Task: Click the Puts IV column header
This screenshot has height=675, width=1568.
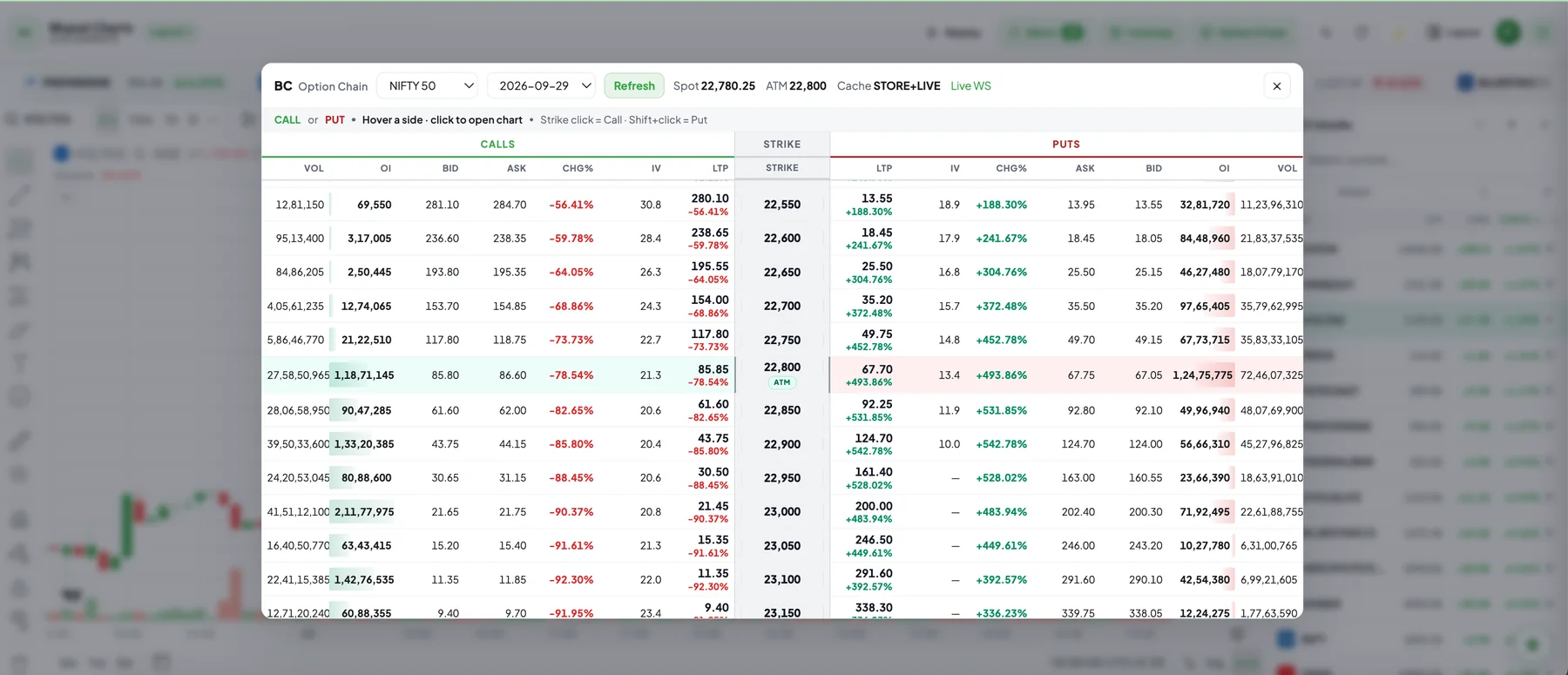Action: 955,168
